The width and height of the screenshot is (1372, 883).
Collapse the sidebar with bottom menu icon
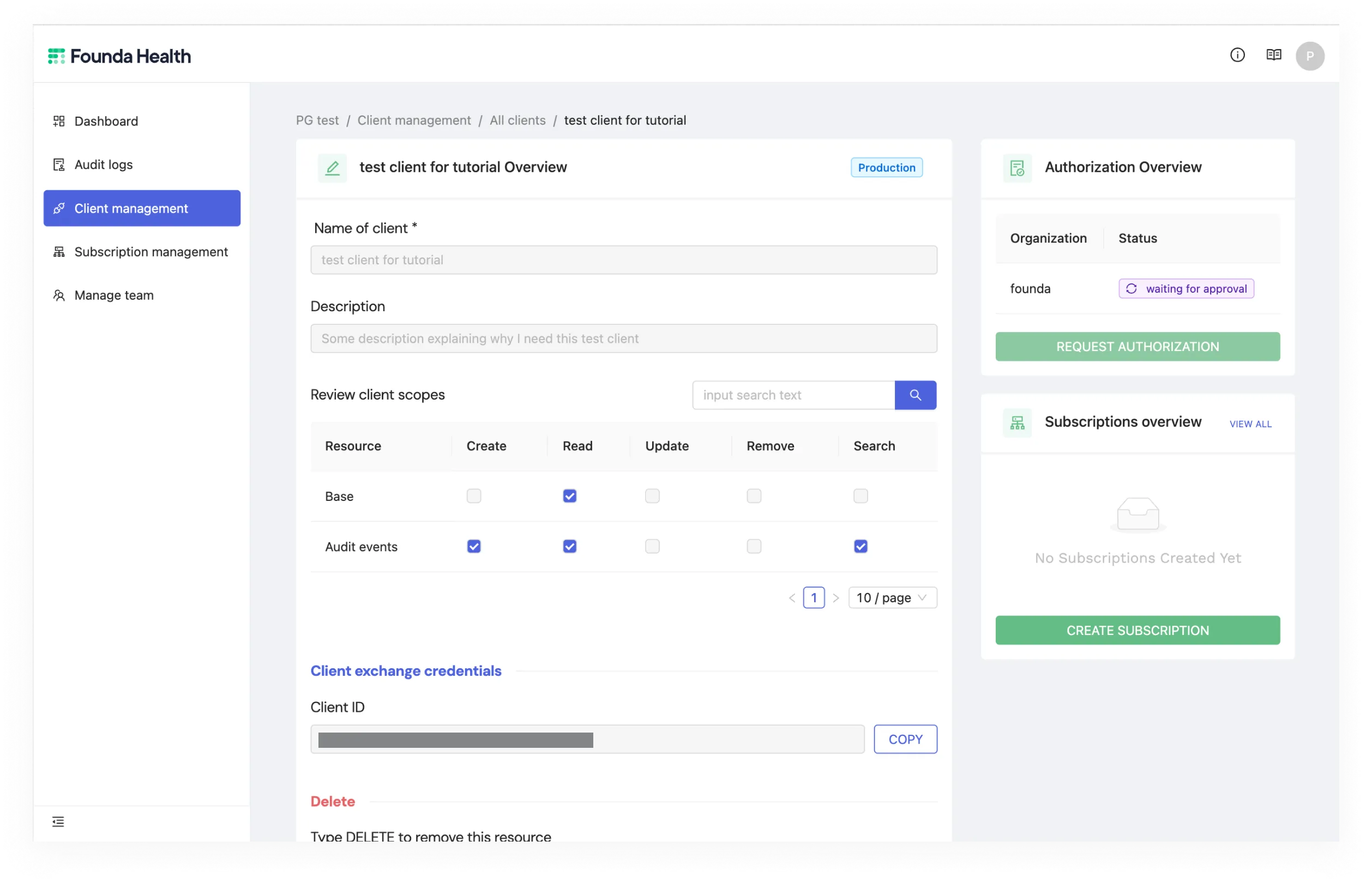pos(58,821)
